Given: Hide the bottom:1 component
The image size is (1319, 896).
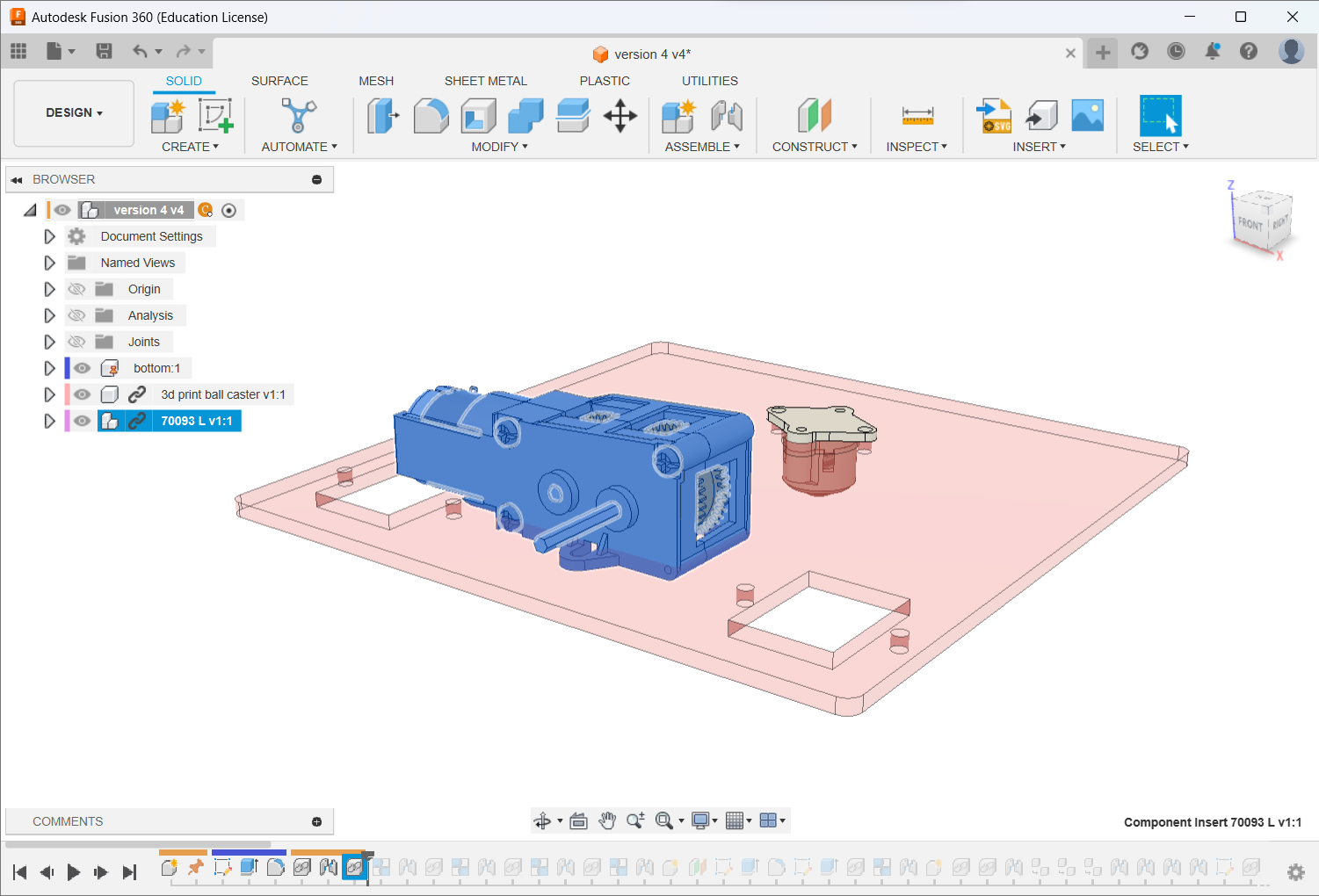Looking at the screenshot, I should tap(82, 368).
